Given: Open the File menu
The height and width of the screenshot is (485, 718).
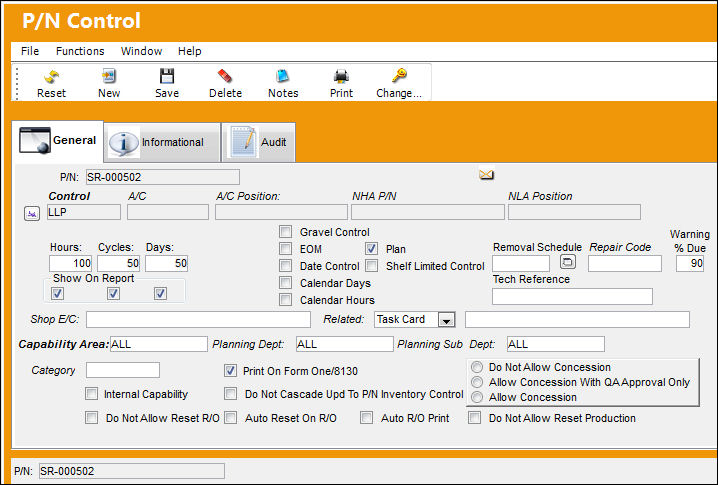Looking at the screenshot, I should click(x=30, y=51).
